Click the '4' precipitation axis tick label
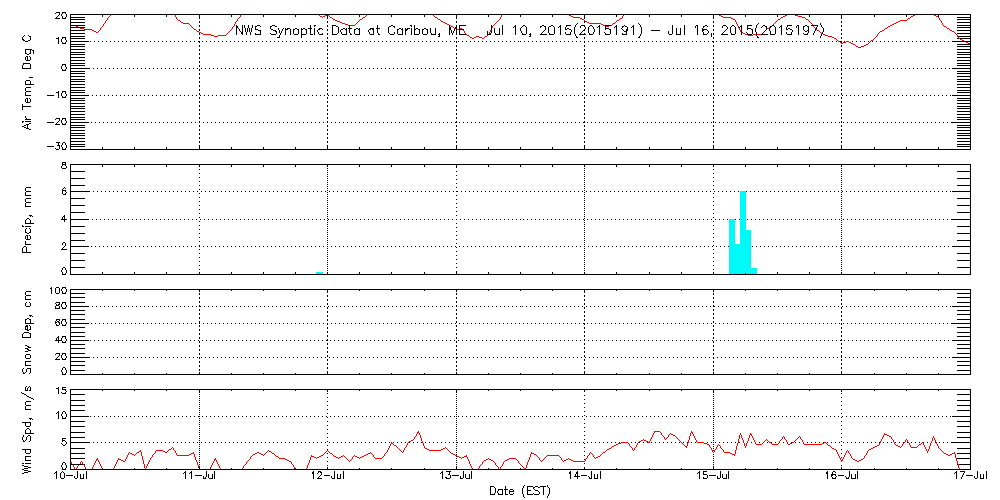The width and height of the screenshot is (1000, 500). (x=62, y=219)
